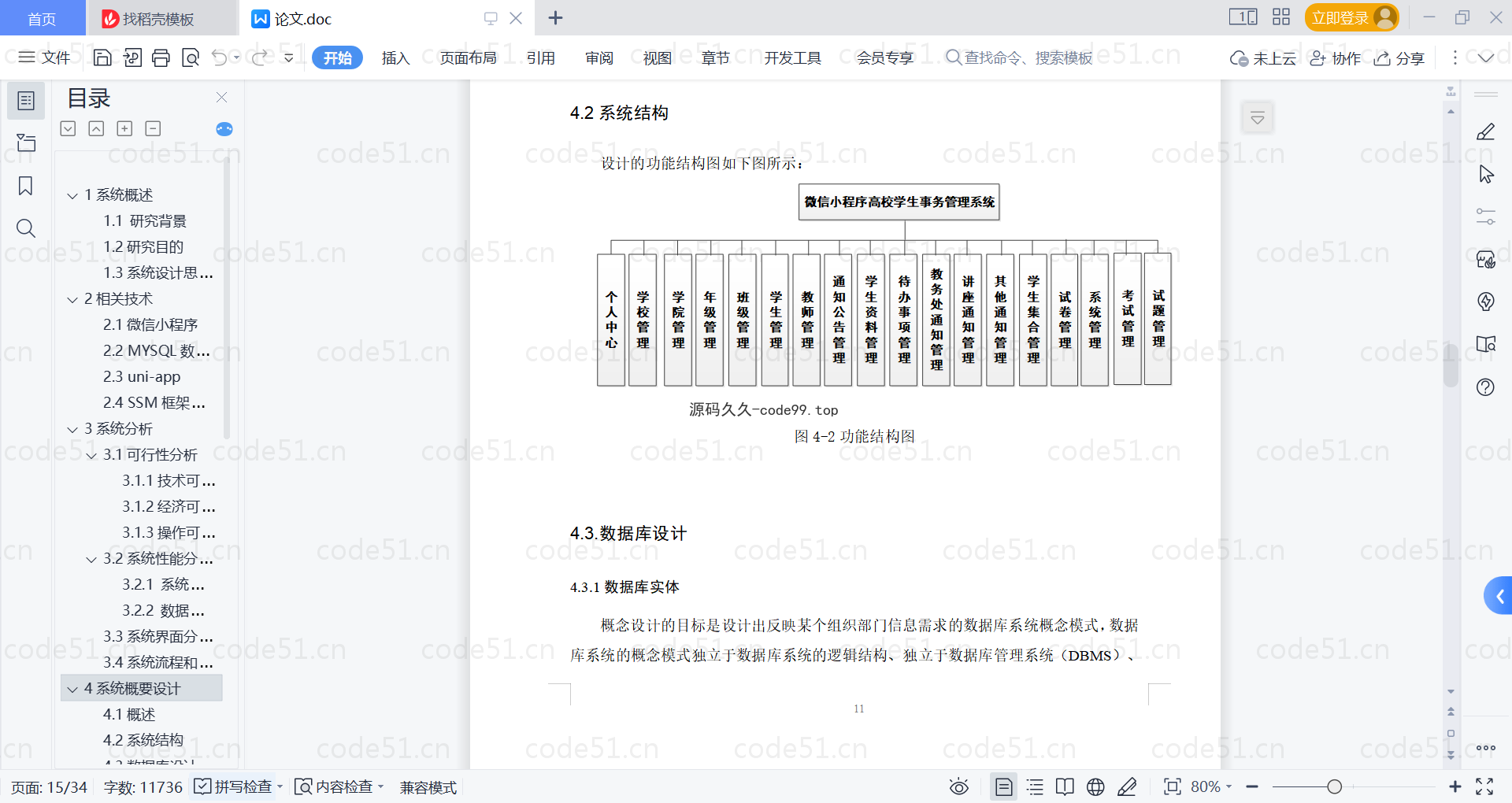Click the 查找命令 search field
Viewport: 1512px width, 803px height.
(x=1020, y=57)
